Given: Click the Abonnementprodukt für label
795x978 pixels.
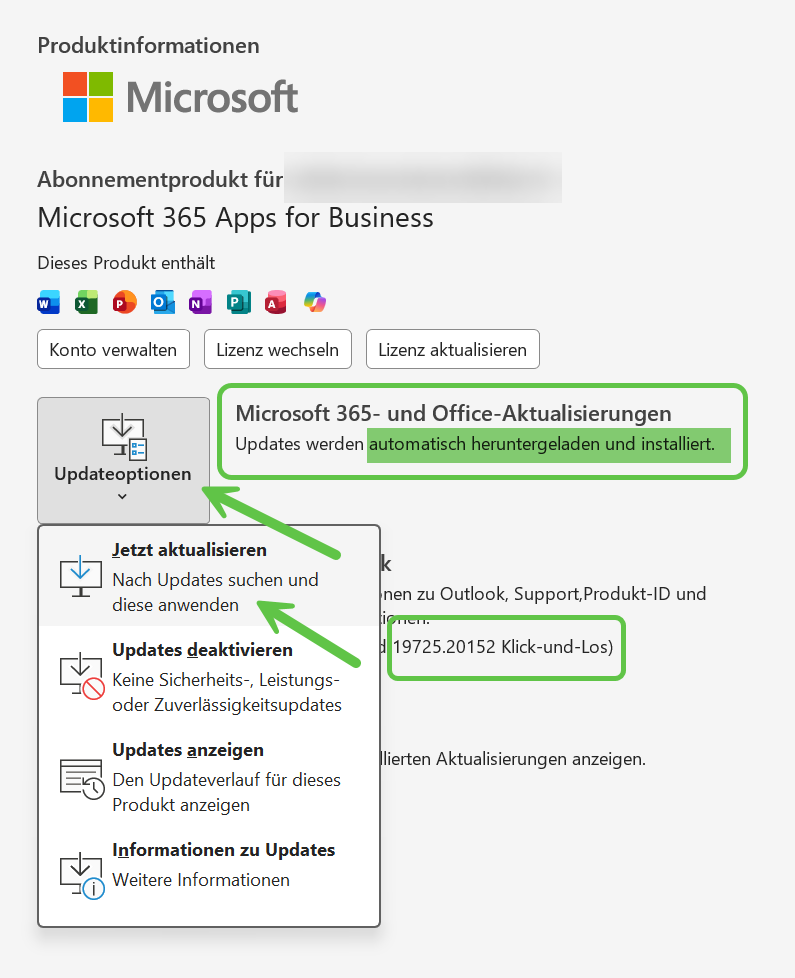Looking at the screenshot, I should pyautogui.click(x=160, y=180).
